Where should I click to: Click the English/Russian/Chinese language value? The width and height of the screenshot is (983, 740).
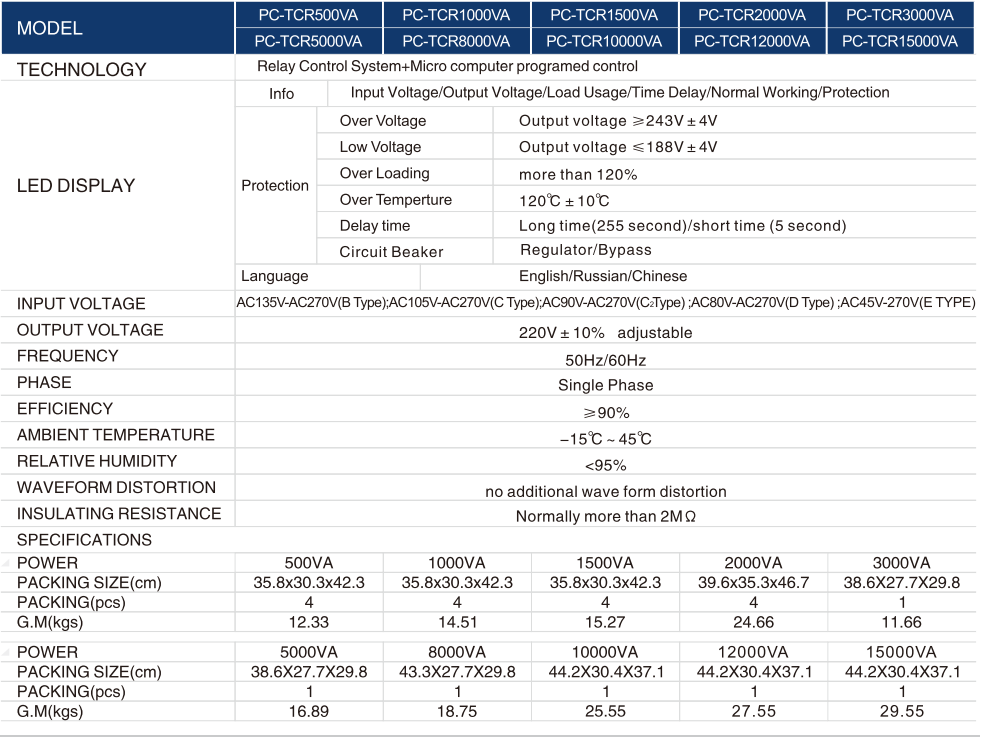pos(603,276)
